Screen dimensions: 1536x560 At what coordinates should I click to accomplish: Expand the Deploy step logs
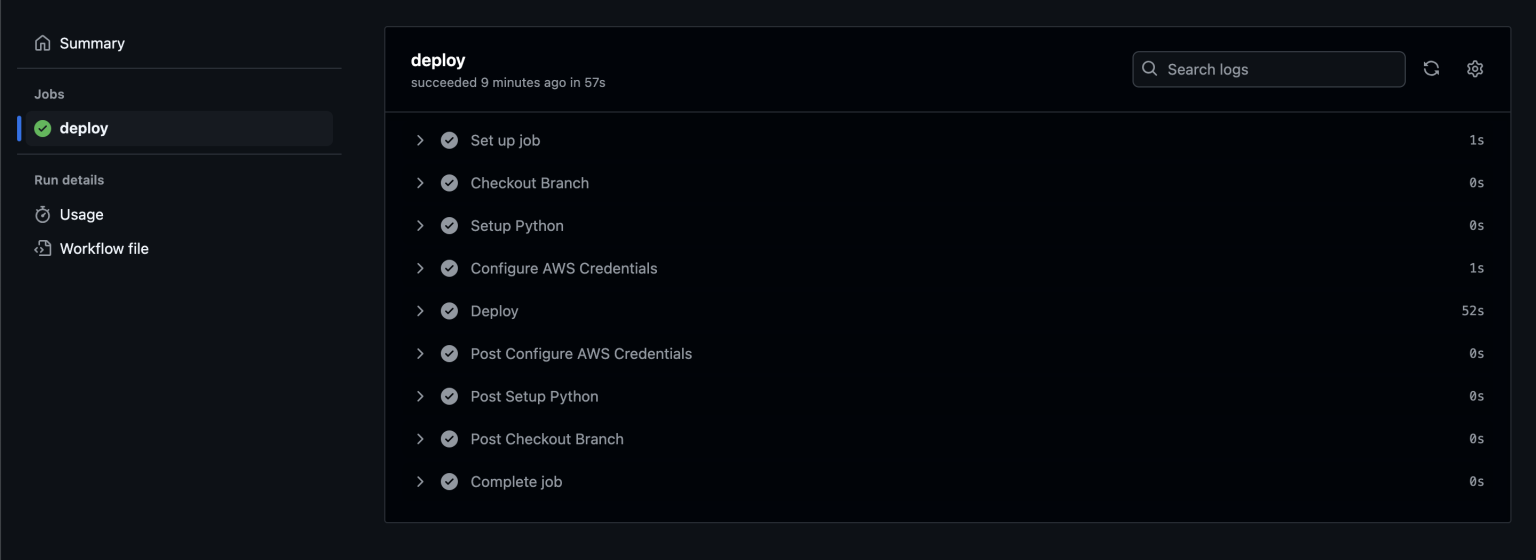(x=420, y=311)
